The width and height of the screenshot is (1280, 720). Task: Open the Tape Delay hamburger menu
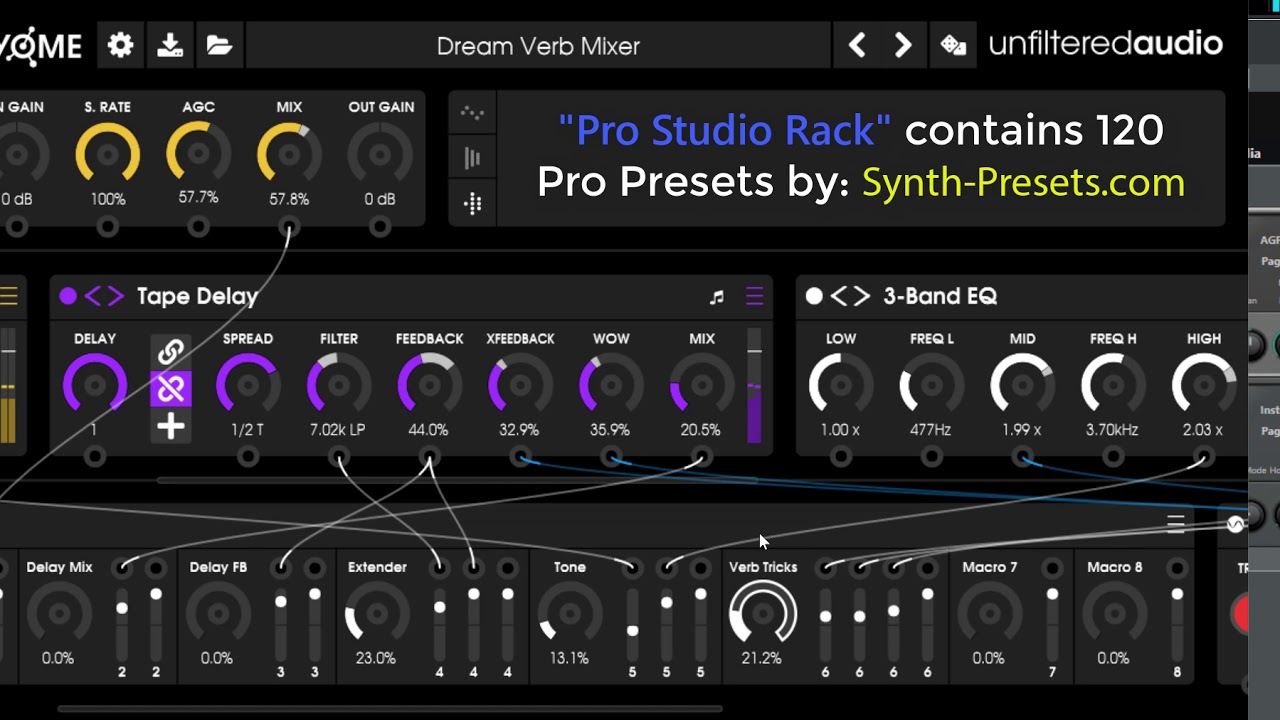[x=755, y=296]
